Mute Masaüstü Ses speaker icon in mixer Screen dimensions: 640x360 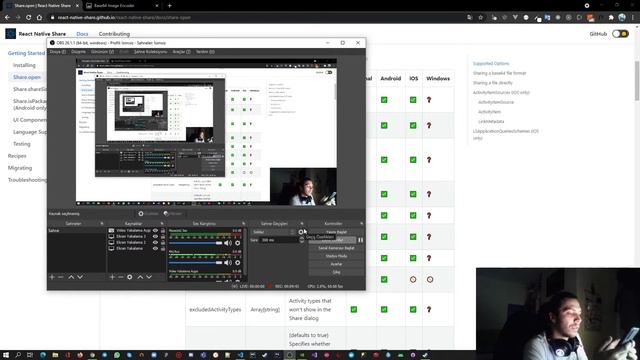click(228, 243)
